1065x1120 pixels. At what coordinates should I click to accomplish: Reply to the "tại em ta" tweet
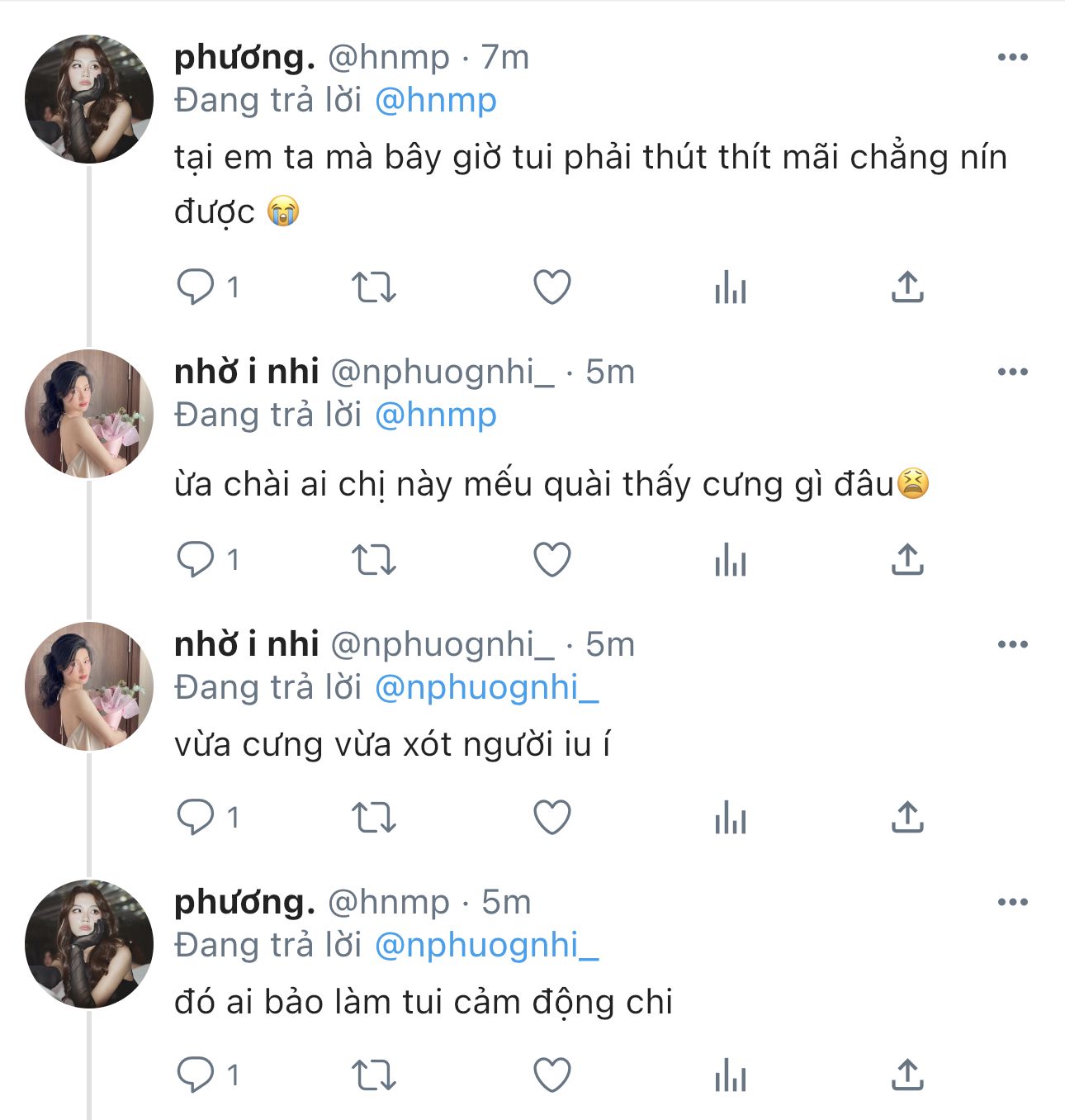(x=196, y=287)
